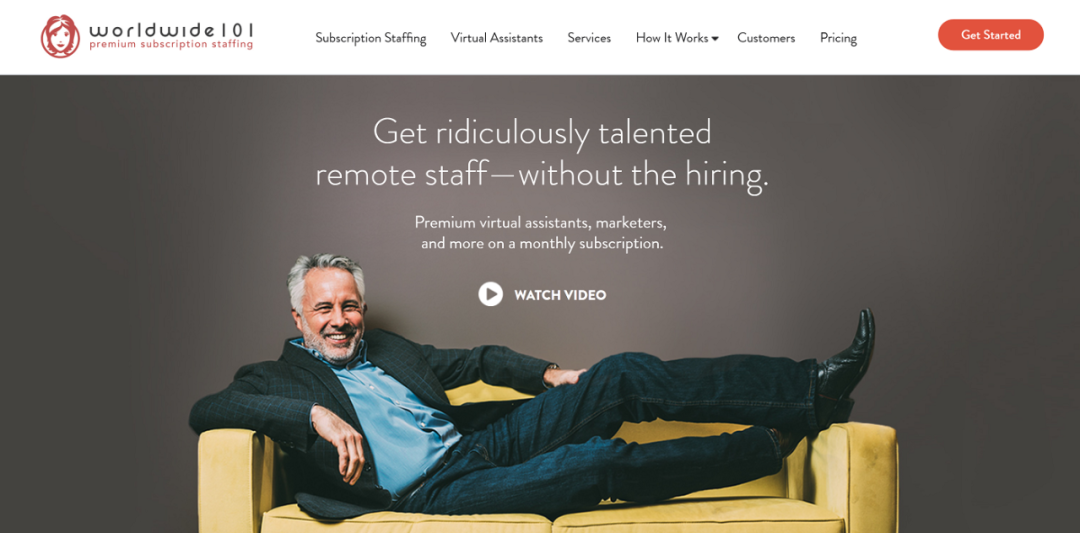Go to the Virtual Assistants page

point(497,38)
